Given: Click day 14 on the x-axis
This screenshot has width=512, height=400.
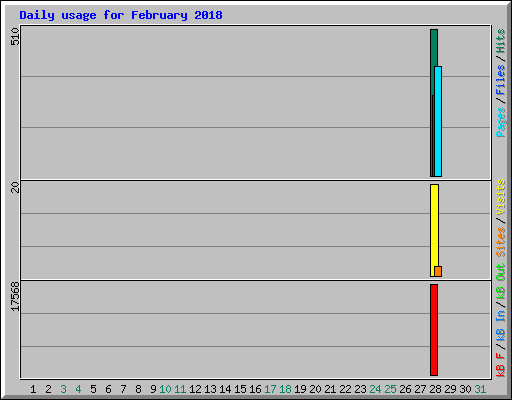Looking at the screenshot, I should click(225, 389).
